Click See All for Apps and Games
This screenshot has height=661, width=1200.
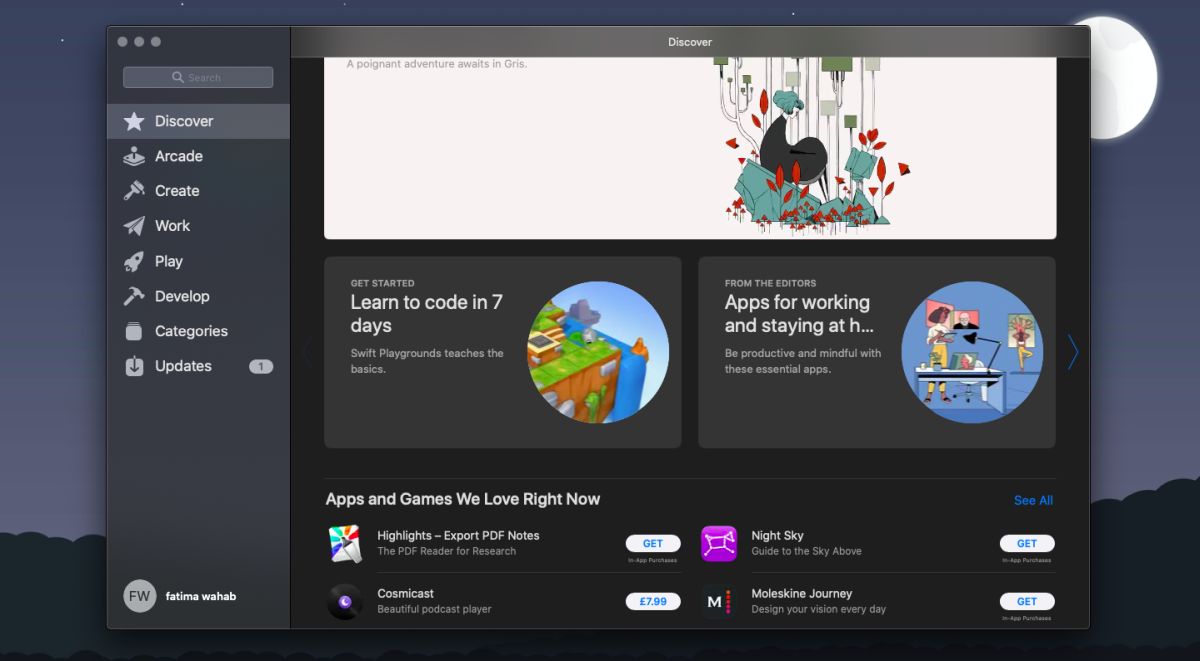click(1033, 500)
